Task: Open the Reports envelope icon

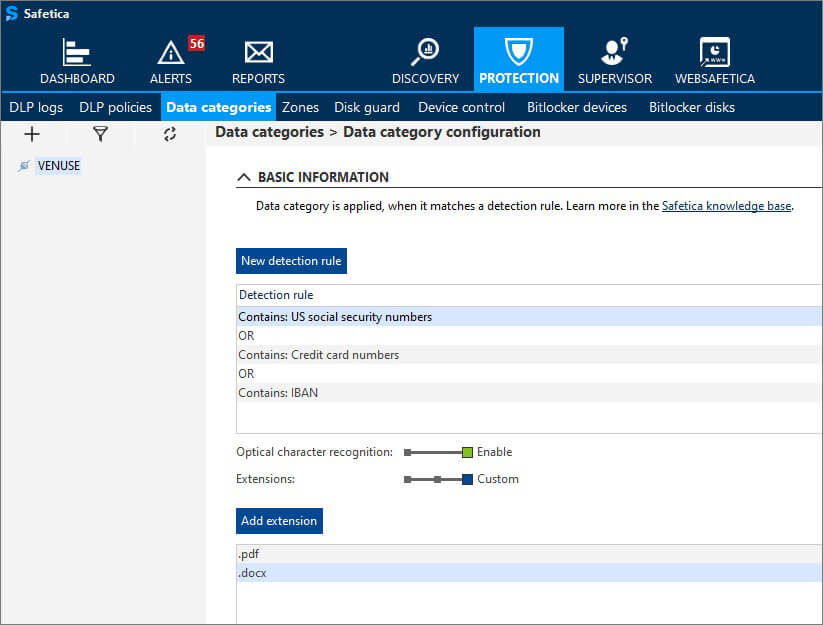Action: pyautogui.click(x=258, y=52)
